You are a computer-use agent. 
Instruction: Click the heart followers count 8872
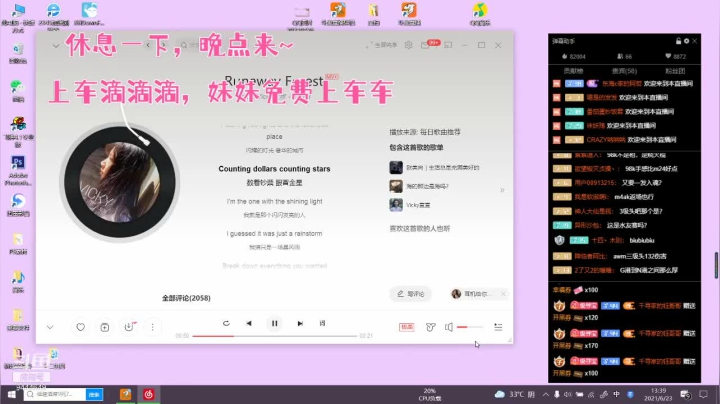pyautogui.click(x=675, y=56)
